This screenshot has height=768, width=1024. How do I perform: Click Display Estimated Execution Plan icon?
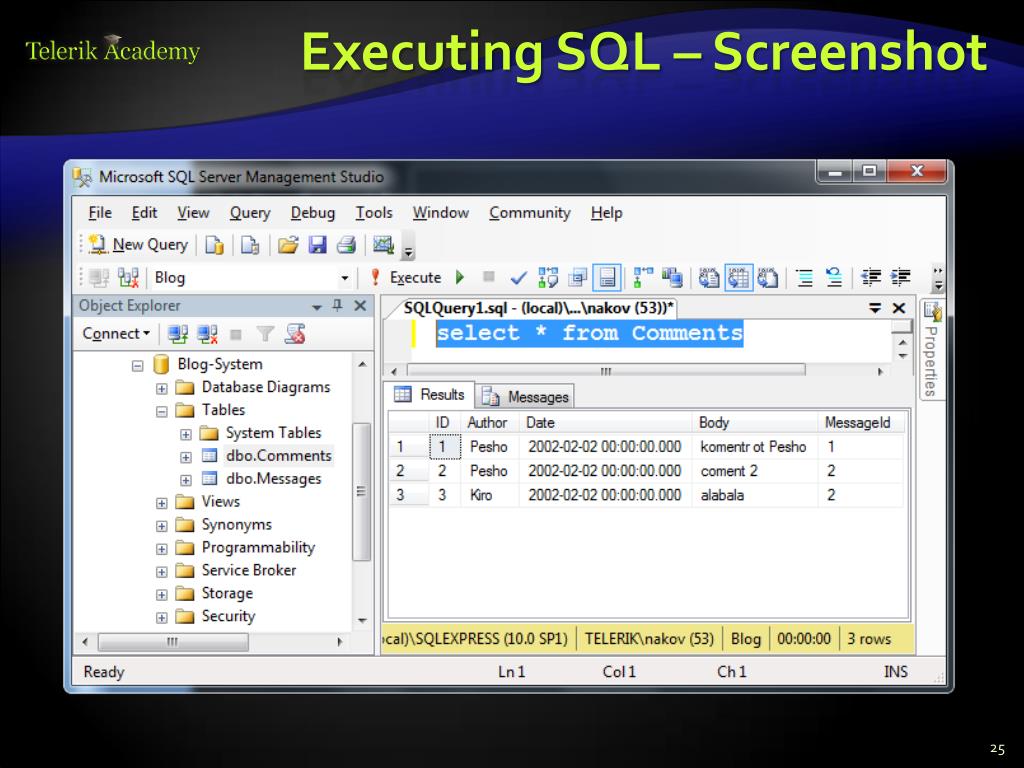point(548,278)
